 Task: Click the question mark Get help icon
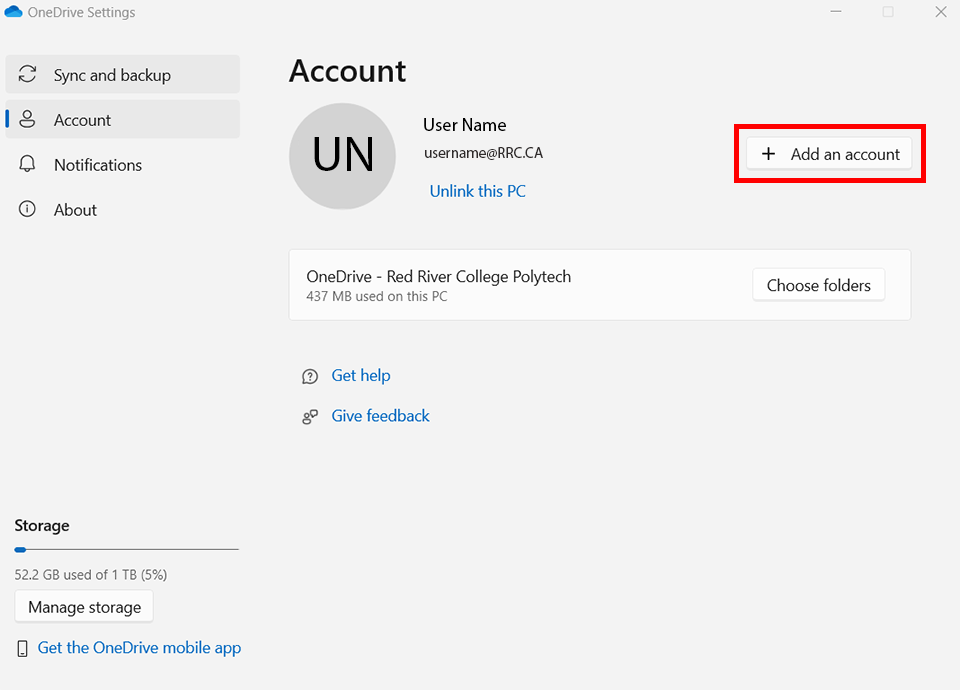coord(310,376)
